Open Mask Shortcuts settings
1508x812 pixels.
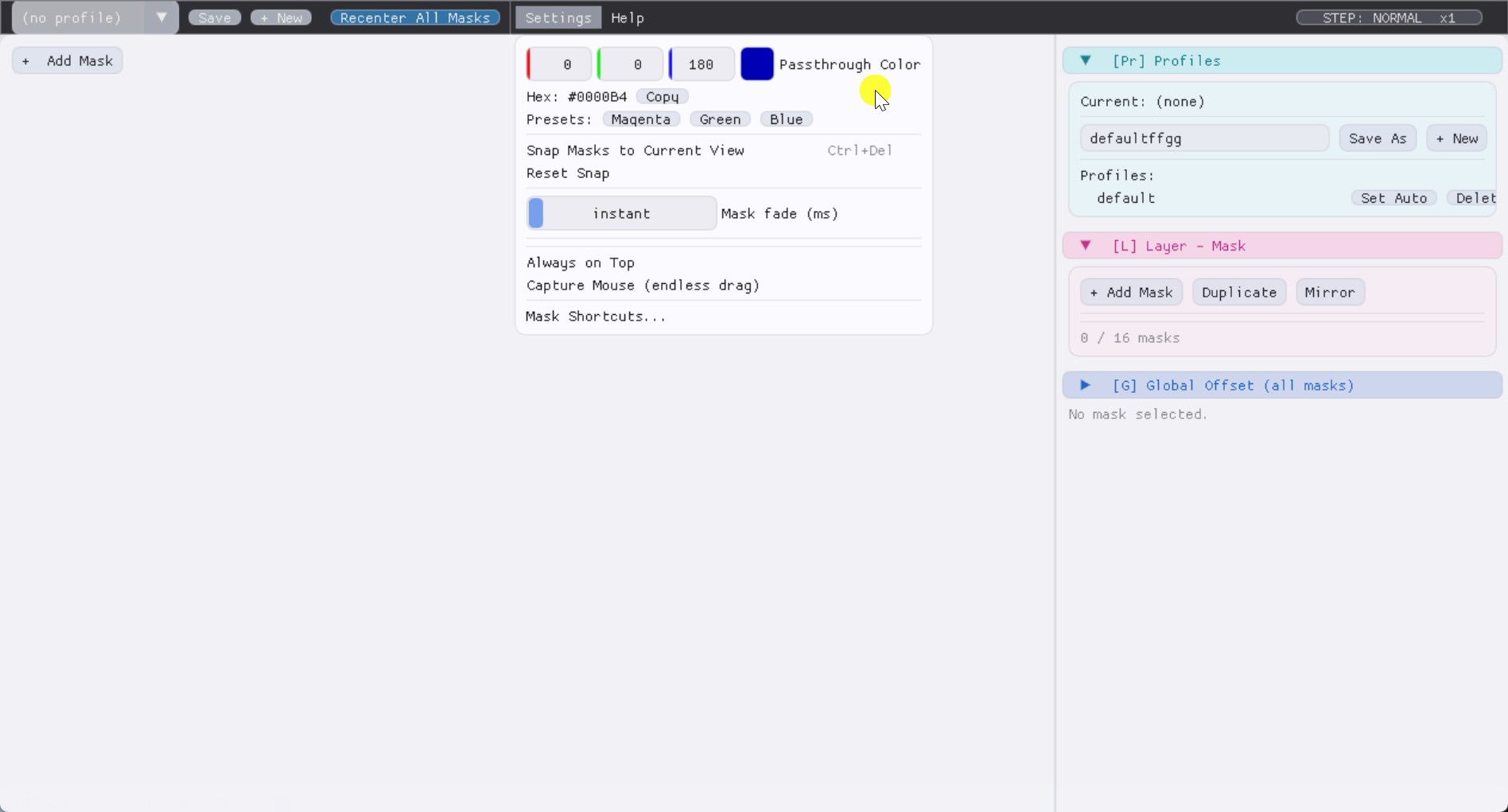[x=596, y=316]
